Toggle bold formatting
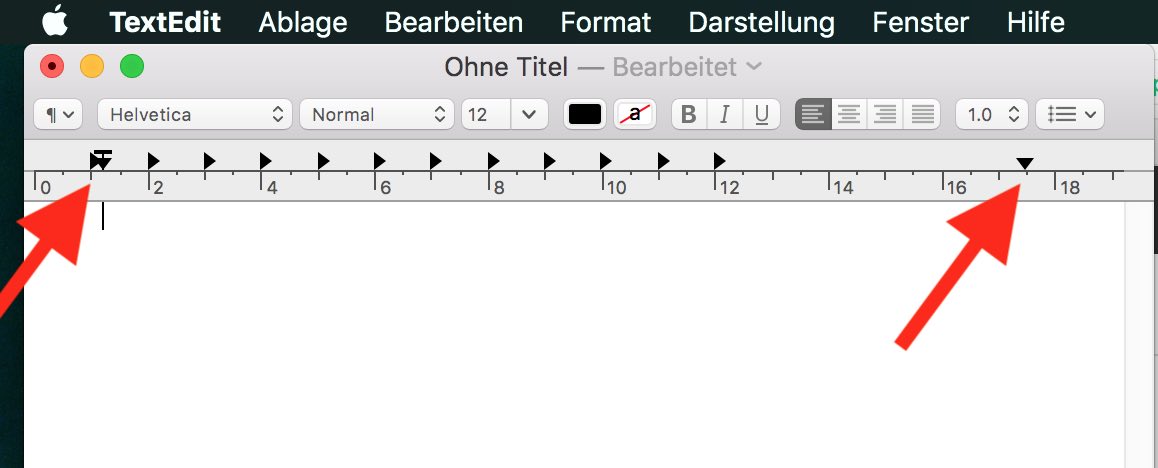Viewport: 1158px width, 468px height. tap(688, 115)
